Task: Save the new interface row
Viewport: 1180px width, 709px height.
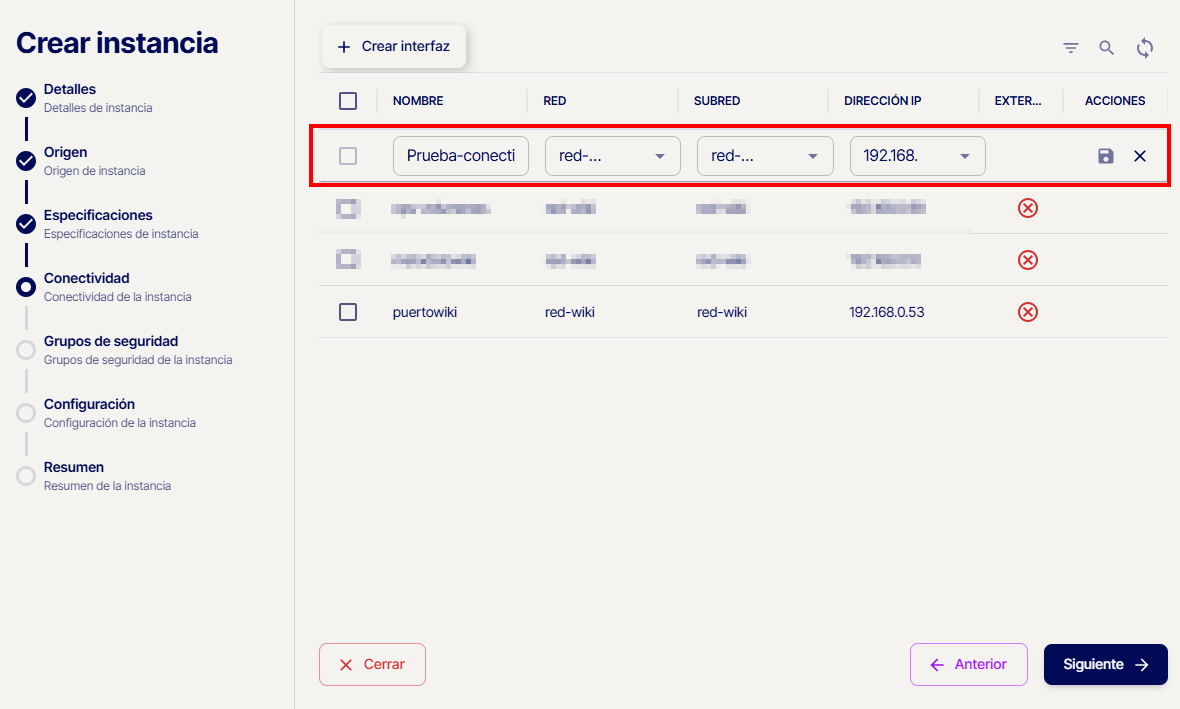Action: 1105,156
